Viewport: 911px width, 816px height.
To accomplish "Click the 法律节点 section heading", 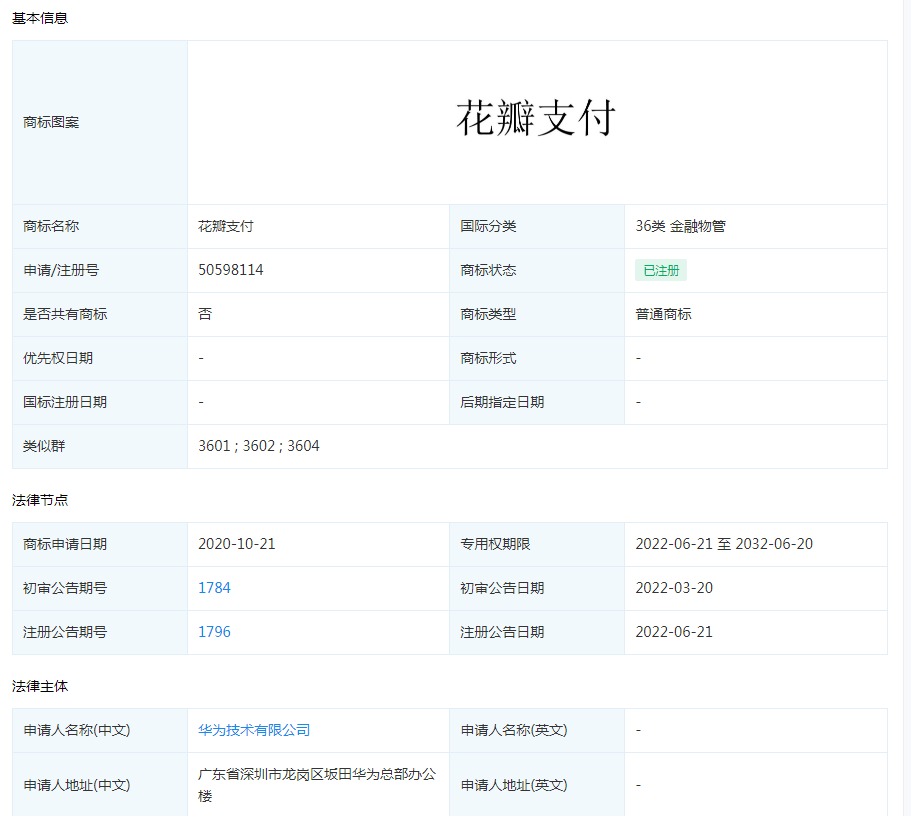I will click(40, 500).
